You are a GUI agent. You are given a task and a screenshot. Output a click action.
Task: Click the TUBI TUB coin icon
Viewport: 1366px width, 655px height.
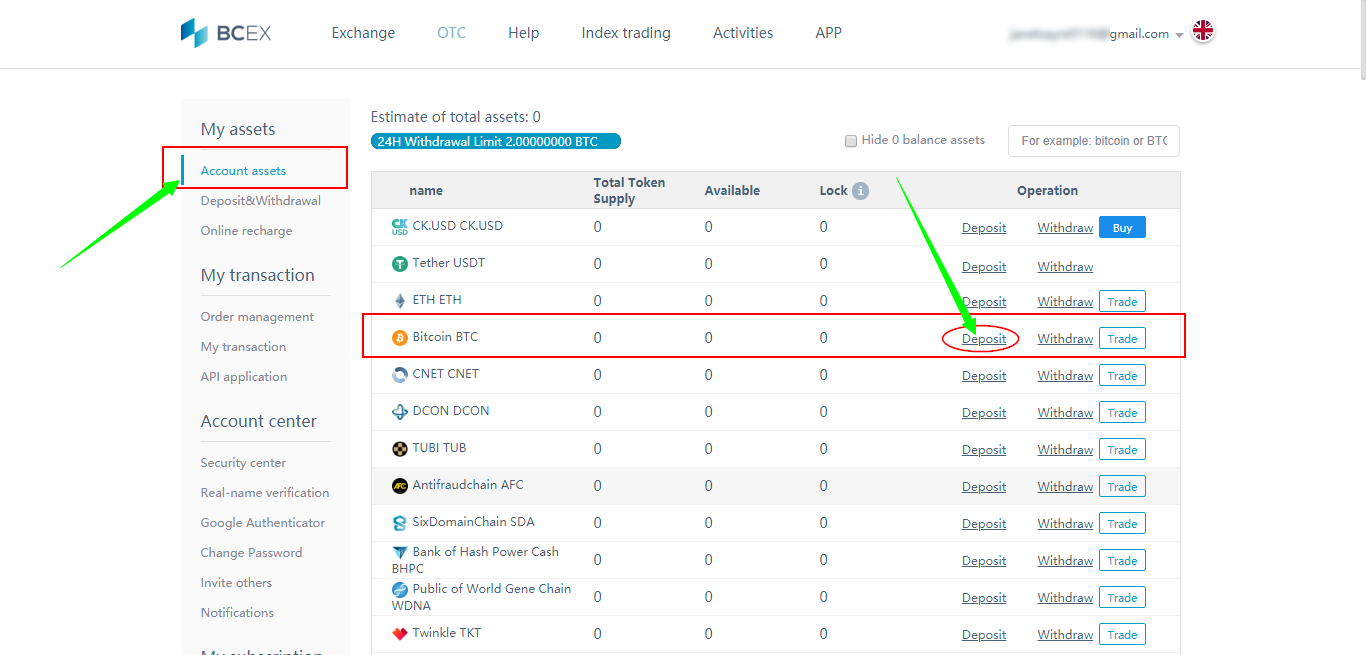click(400, 449)
